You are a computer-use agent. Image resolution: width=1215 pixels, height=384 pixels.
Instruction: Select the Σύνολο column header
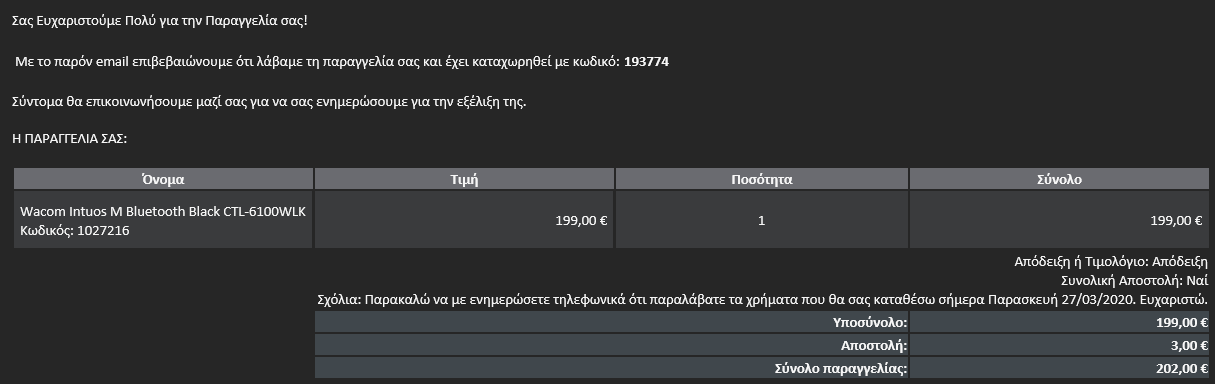click(1060, 179)
